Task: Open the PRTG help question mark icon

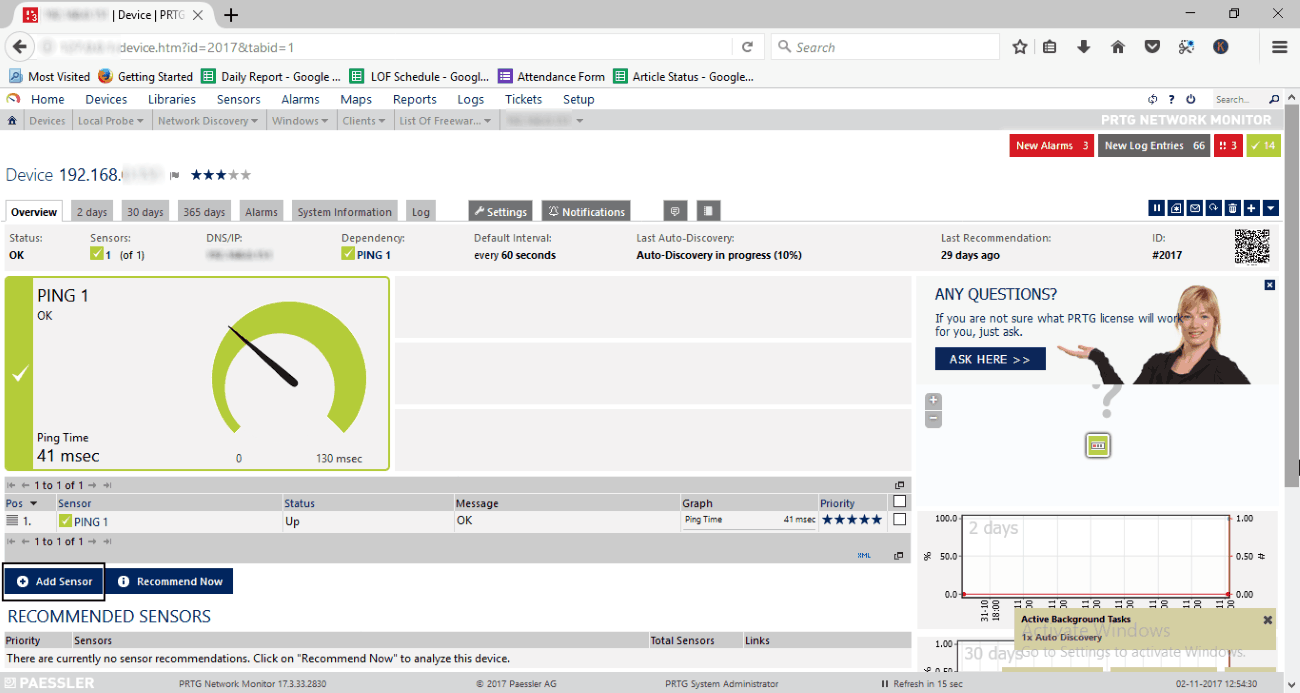Action: (x=1171, y=99)
